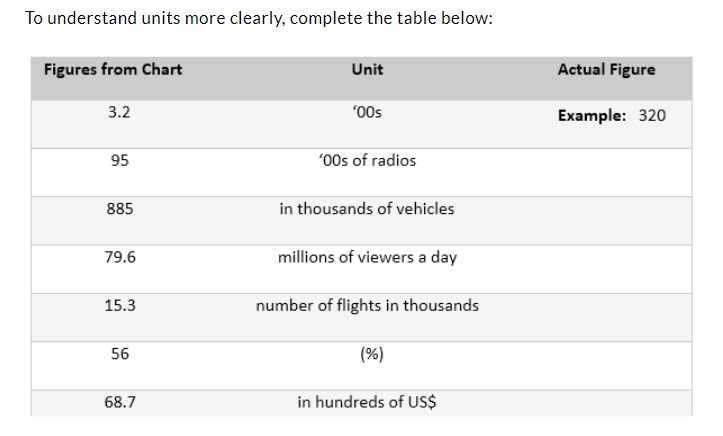Select the 'in hundreds of US$' cell
Image resolution: width=723 pixels, height=436 pixels.
[x=367, y=402]
